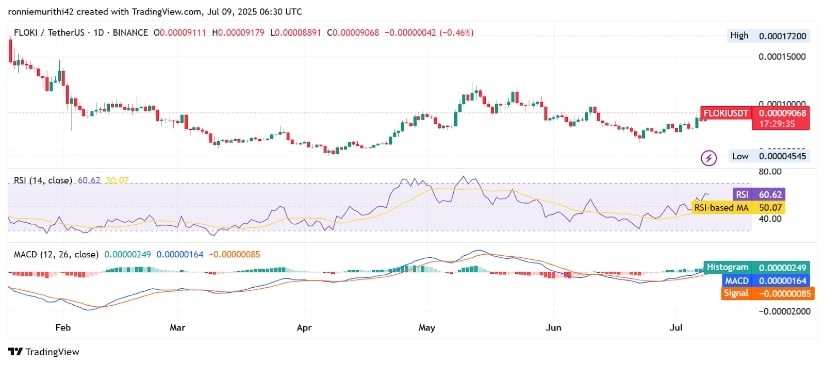
Task: Click the purple lightning bolt icon
Action: [x=709, y=157]
